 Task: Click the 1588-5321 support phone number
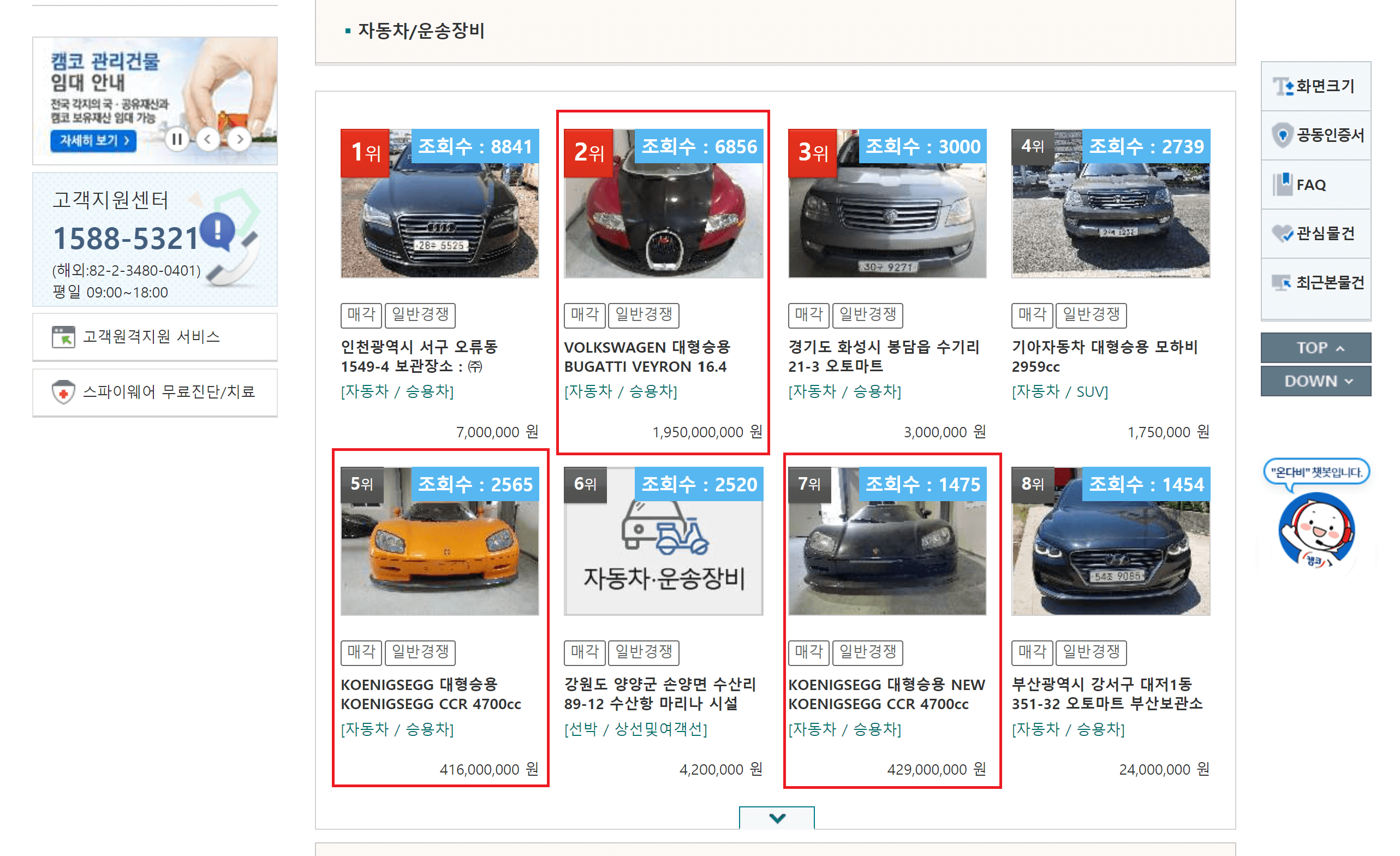(125, 238)
